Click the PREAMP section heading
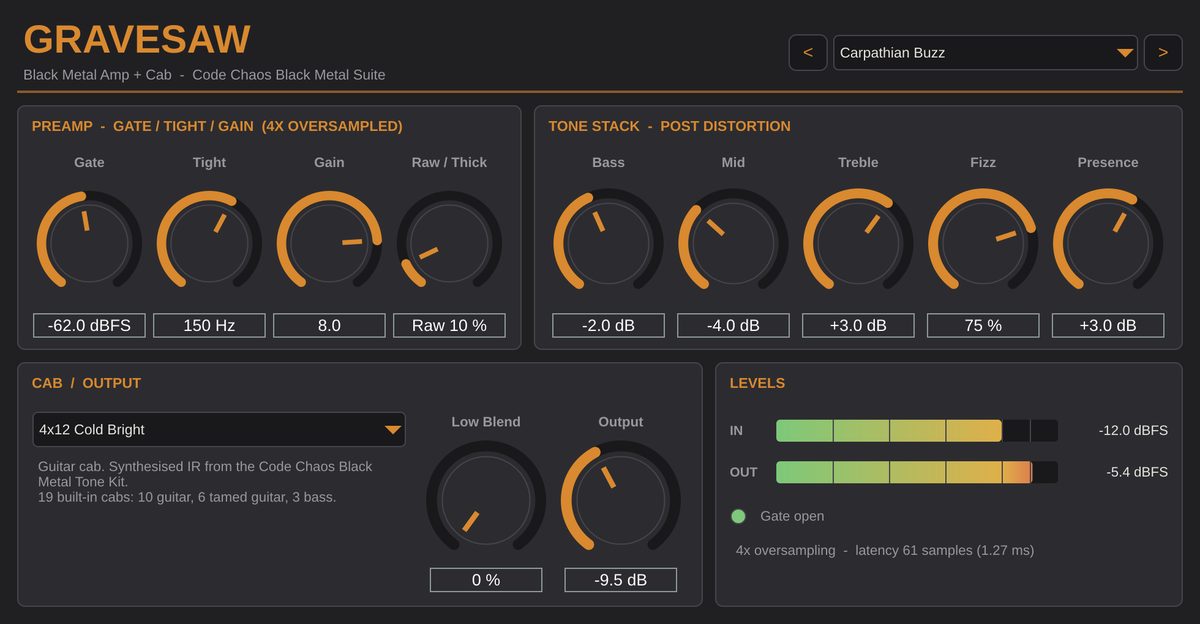This screenshot has width=1200, height=624. tap(217, 126)
